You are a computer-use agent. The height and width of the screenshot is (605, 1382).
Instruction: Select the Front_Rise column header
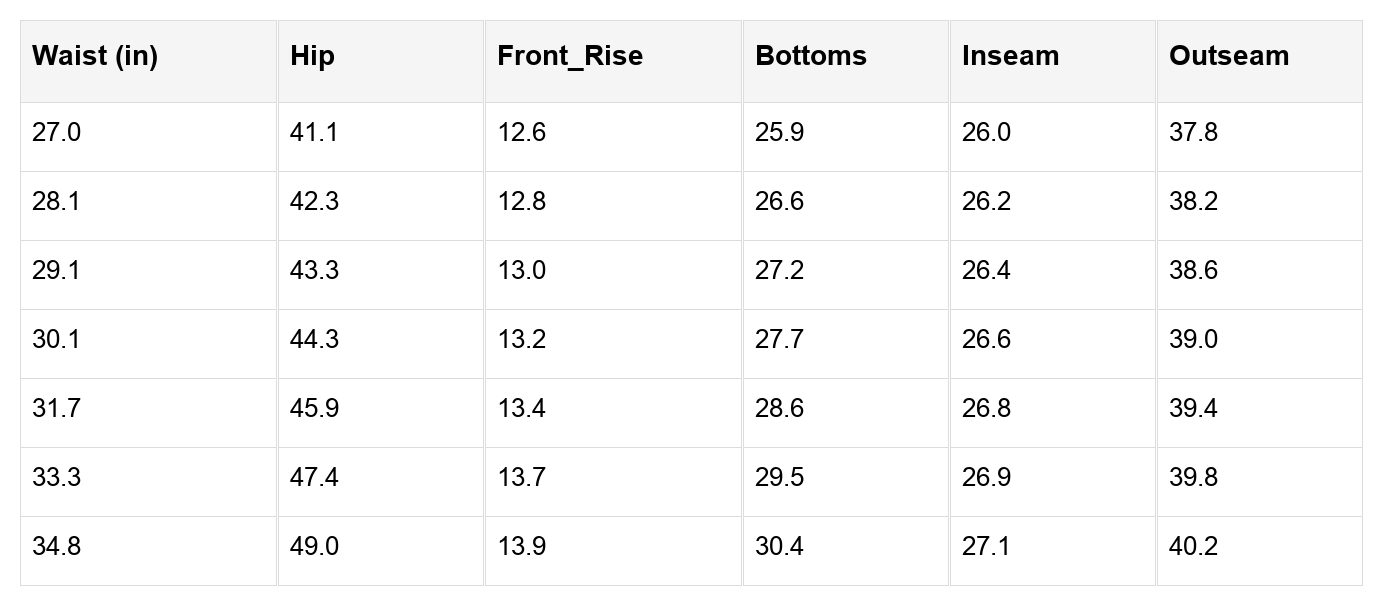(613, 61)
